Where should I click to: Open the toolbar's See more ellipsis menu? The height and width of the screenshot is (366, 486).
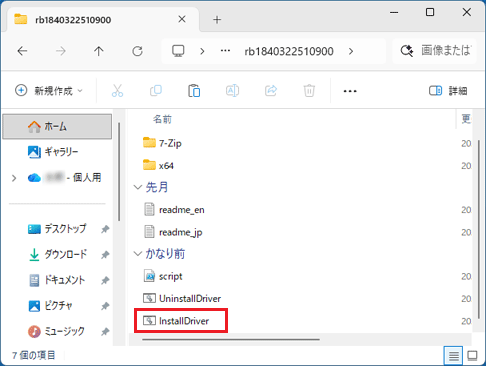[x=350, y=91]
